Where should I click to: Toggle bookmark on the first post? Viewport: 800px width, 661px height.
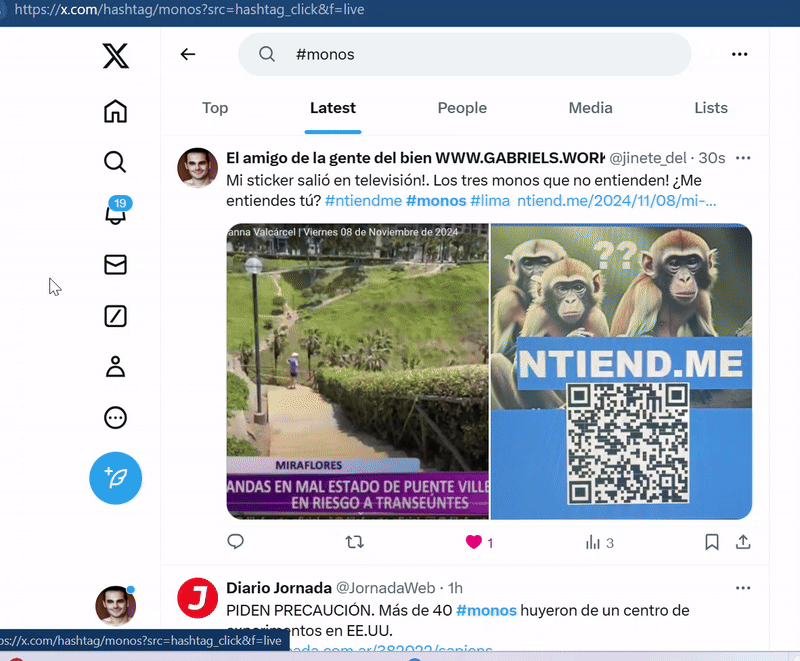(711, 542)
